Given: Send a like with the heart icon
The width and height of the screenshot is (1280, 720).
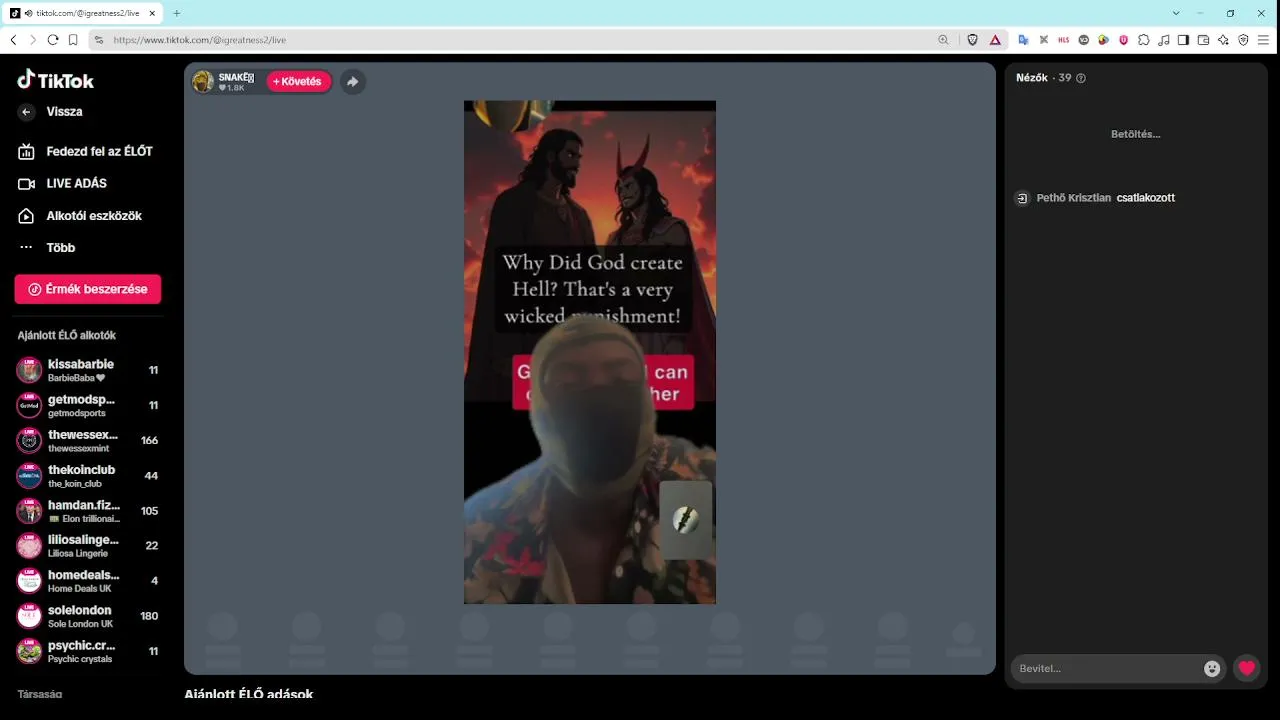Looking at the screenshot, I should [x=1246, y=668].
